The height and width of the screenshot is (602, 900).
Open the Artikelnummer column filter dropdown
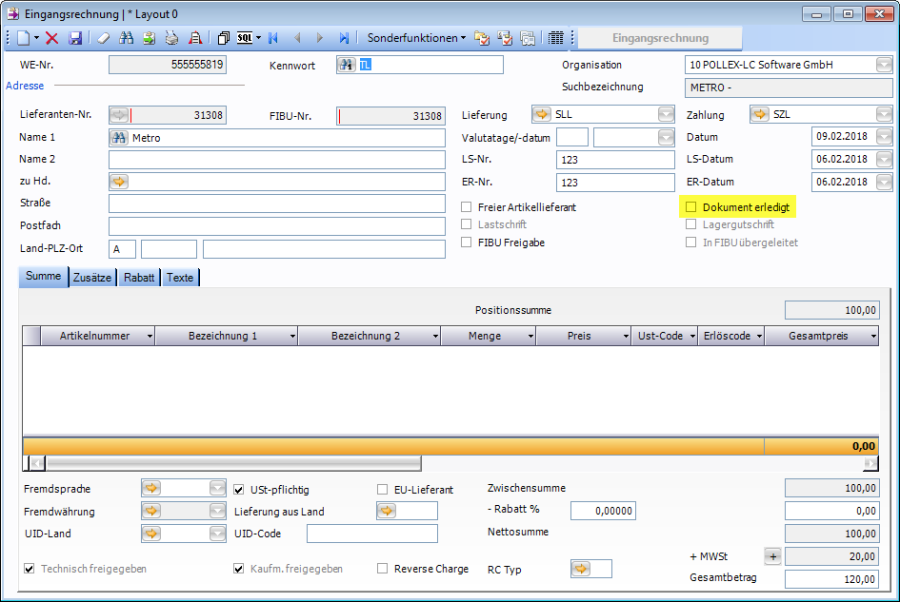coord(149,336)
